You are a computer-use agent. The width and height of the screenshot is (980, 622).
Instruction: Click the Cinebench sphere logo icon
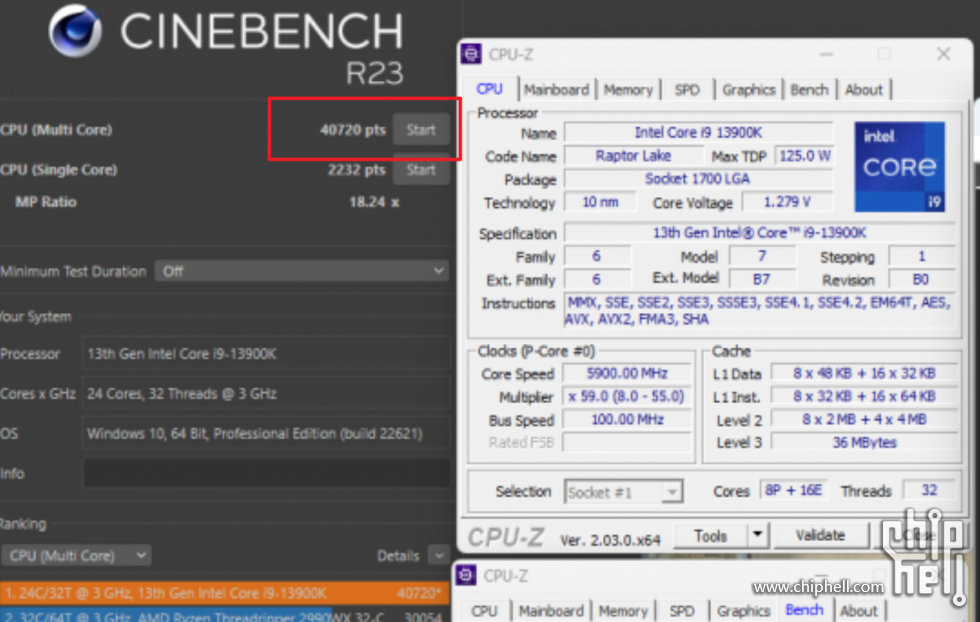coord(75,30)
